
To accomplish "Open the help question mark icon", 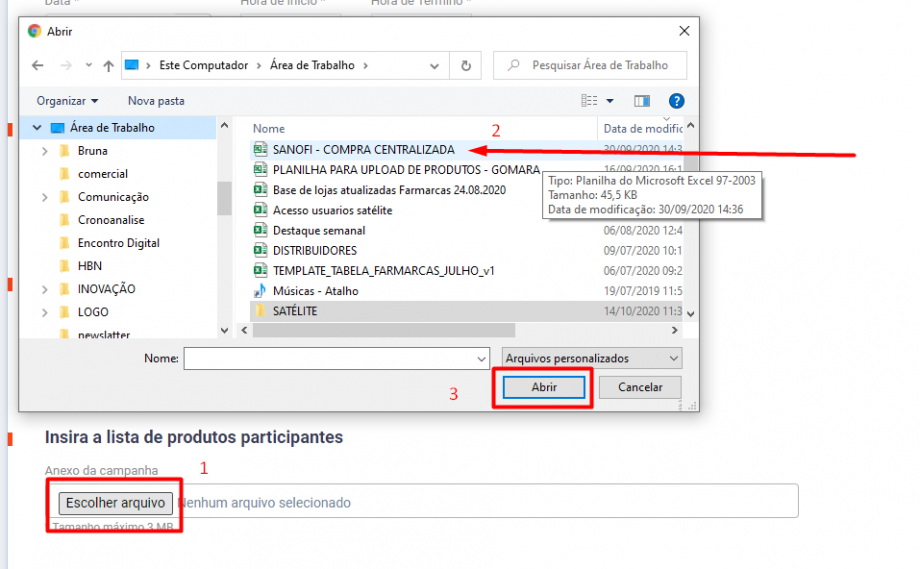I will click(676, 101).
